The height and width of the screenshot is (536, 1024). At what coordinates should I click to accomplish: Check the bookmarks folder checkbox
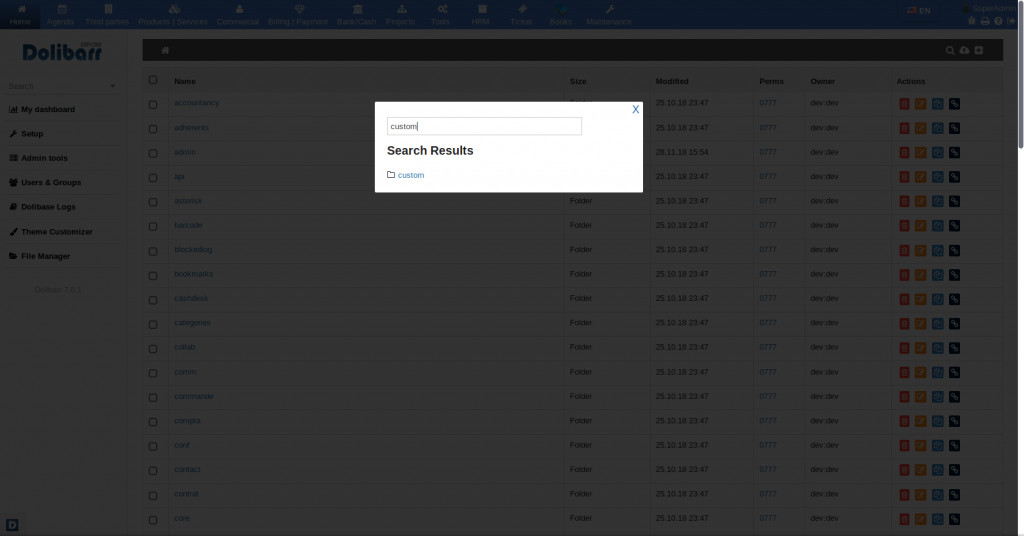click(153, 276)
